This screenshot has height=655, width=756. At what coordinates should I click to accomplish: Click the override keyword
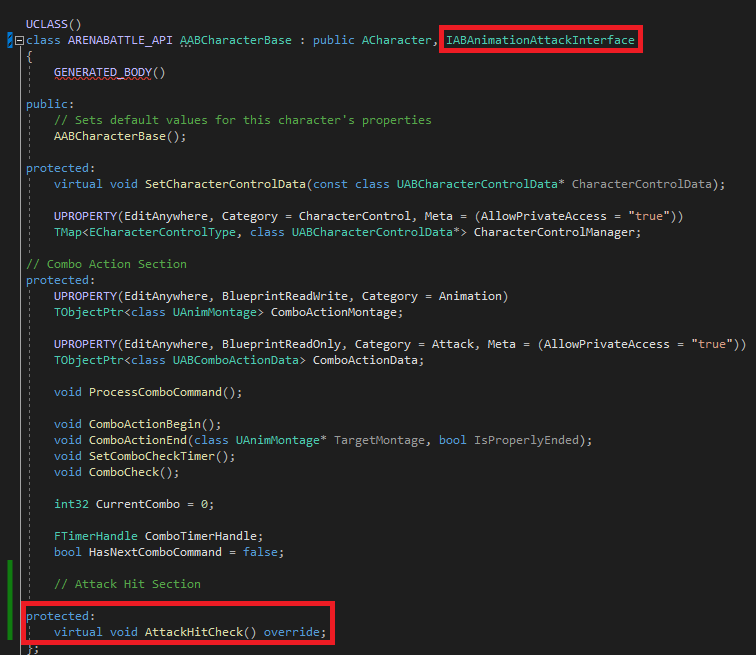click(x=292, y=632)
